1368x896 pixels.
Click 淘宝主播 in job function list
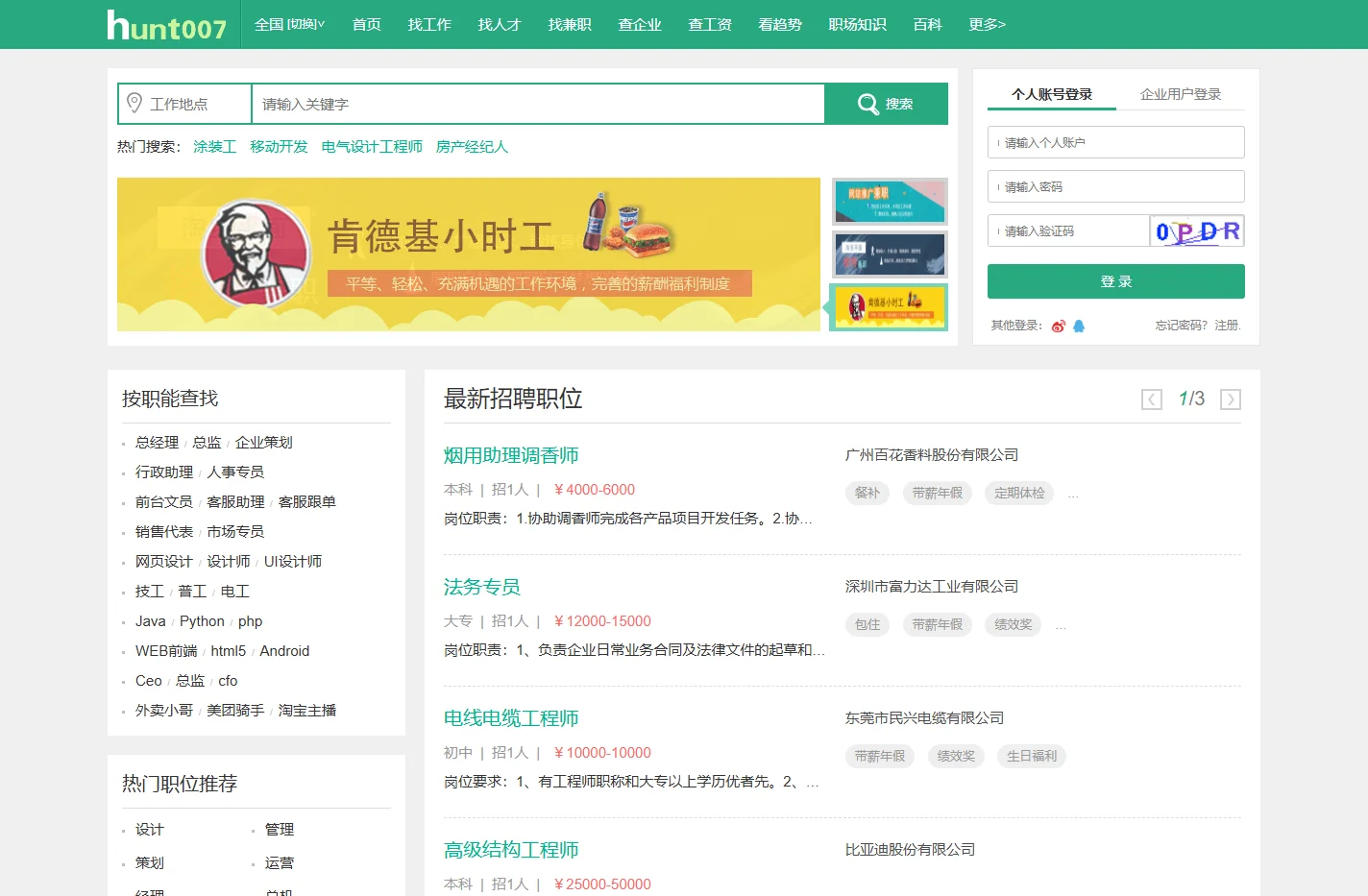[x=307, y=711]
